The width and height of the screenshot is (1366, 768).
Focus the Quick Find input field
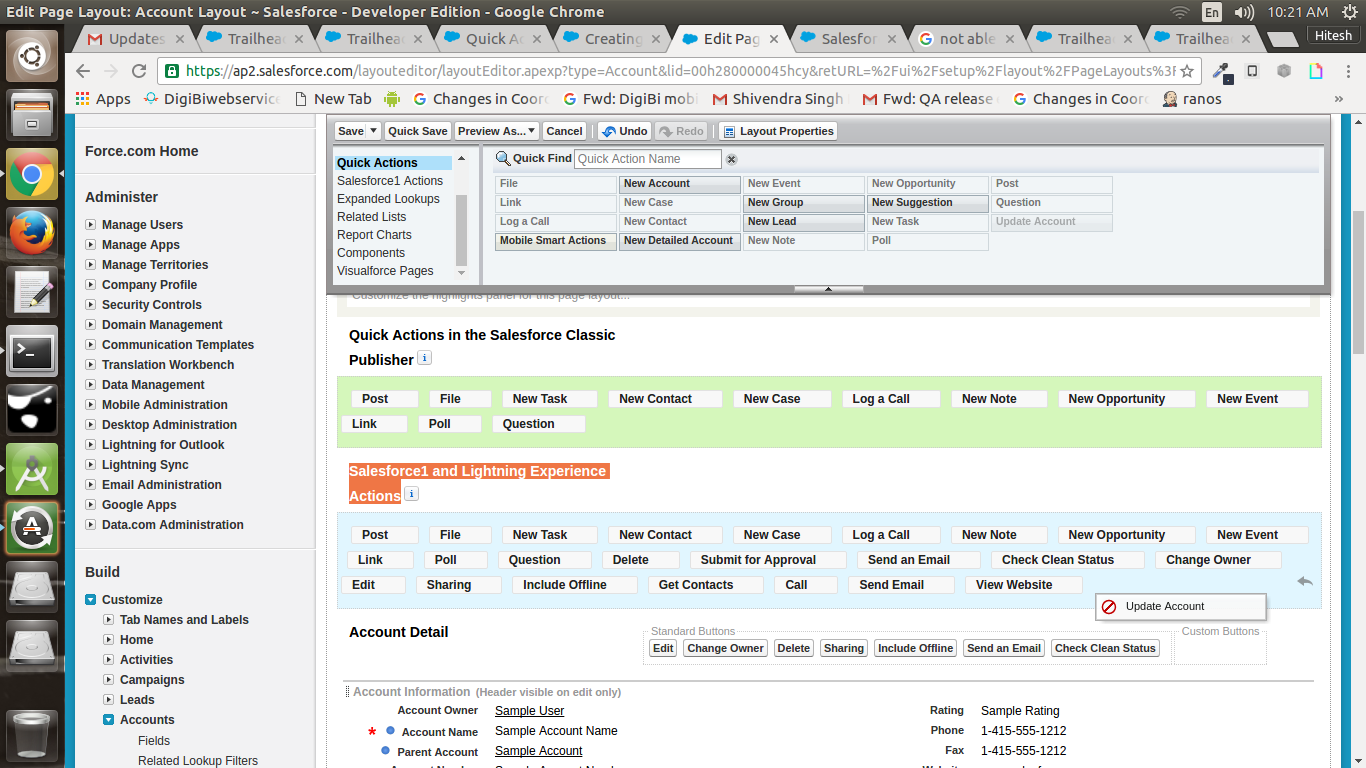click(x=647, y=159)
